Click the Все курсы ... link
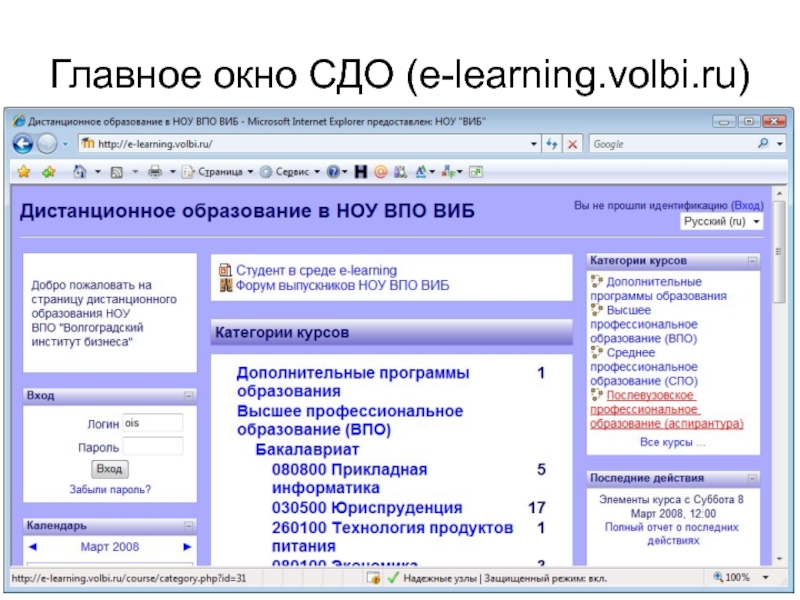 point(672,442)
